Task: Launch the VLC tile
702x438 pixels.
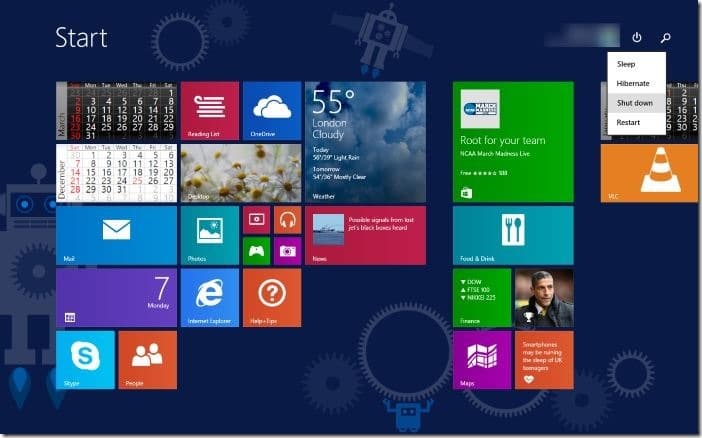Action: pyautogui.click(x=649, y=173)
